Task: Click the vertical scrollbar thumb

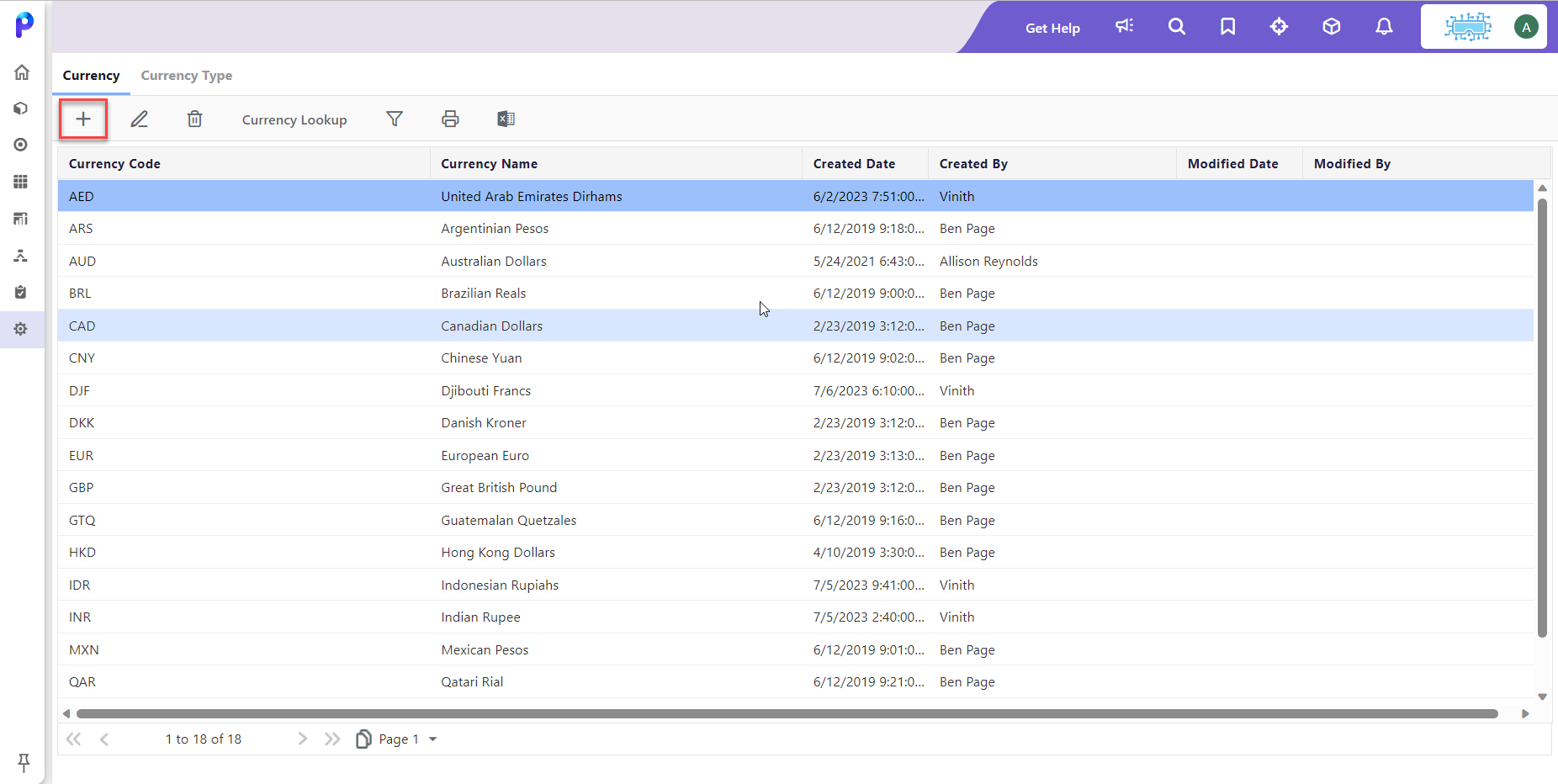Action: click(1542, 418)
